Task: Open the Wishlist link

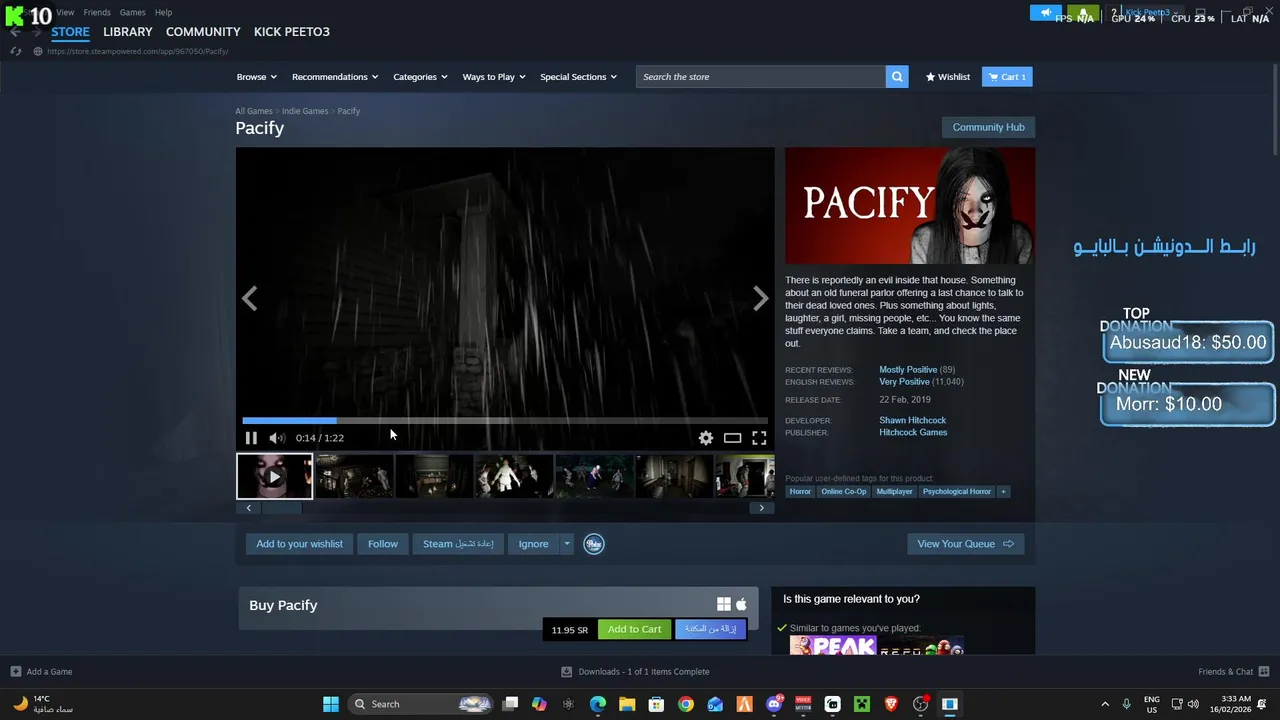Action: (947, 77)
